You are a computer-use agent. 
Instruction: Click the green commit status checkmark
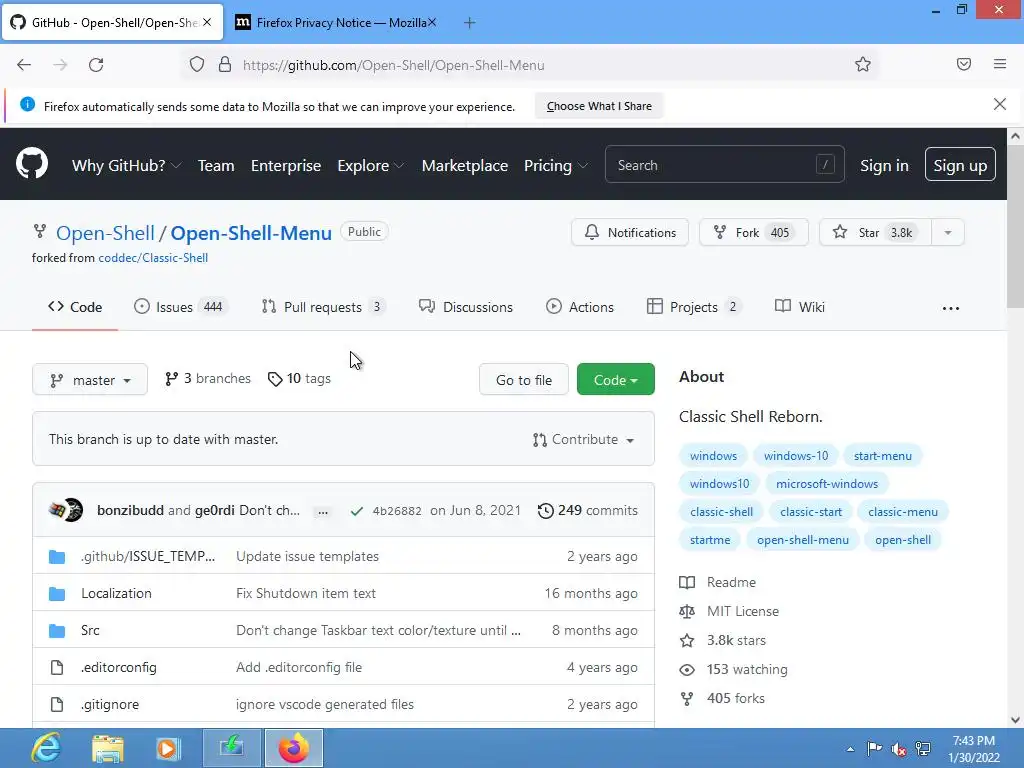pos(357,511)
